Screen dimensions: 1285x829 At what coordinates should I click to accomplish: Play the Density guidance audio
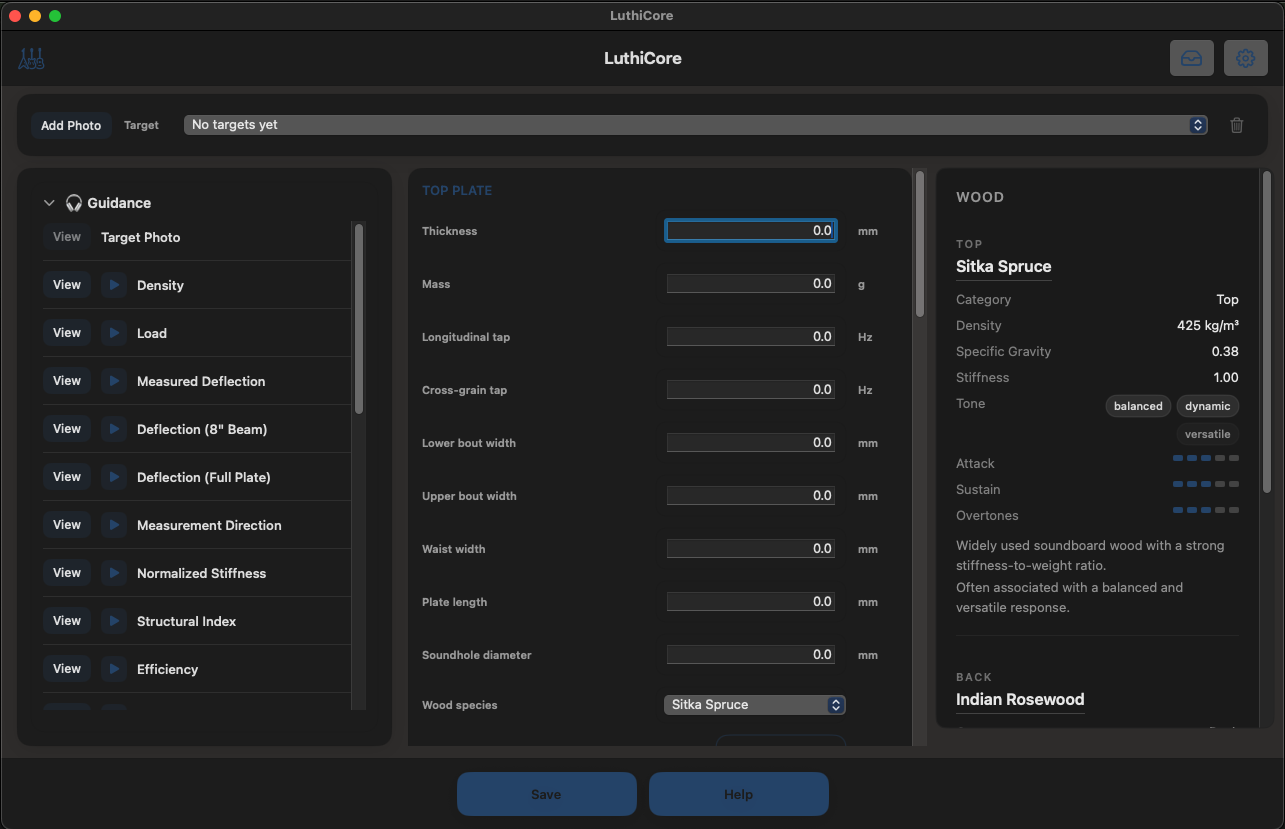[114, 285]
